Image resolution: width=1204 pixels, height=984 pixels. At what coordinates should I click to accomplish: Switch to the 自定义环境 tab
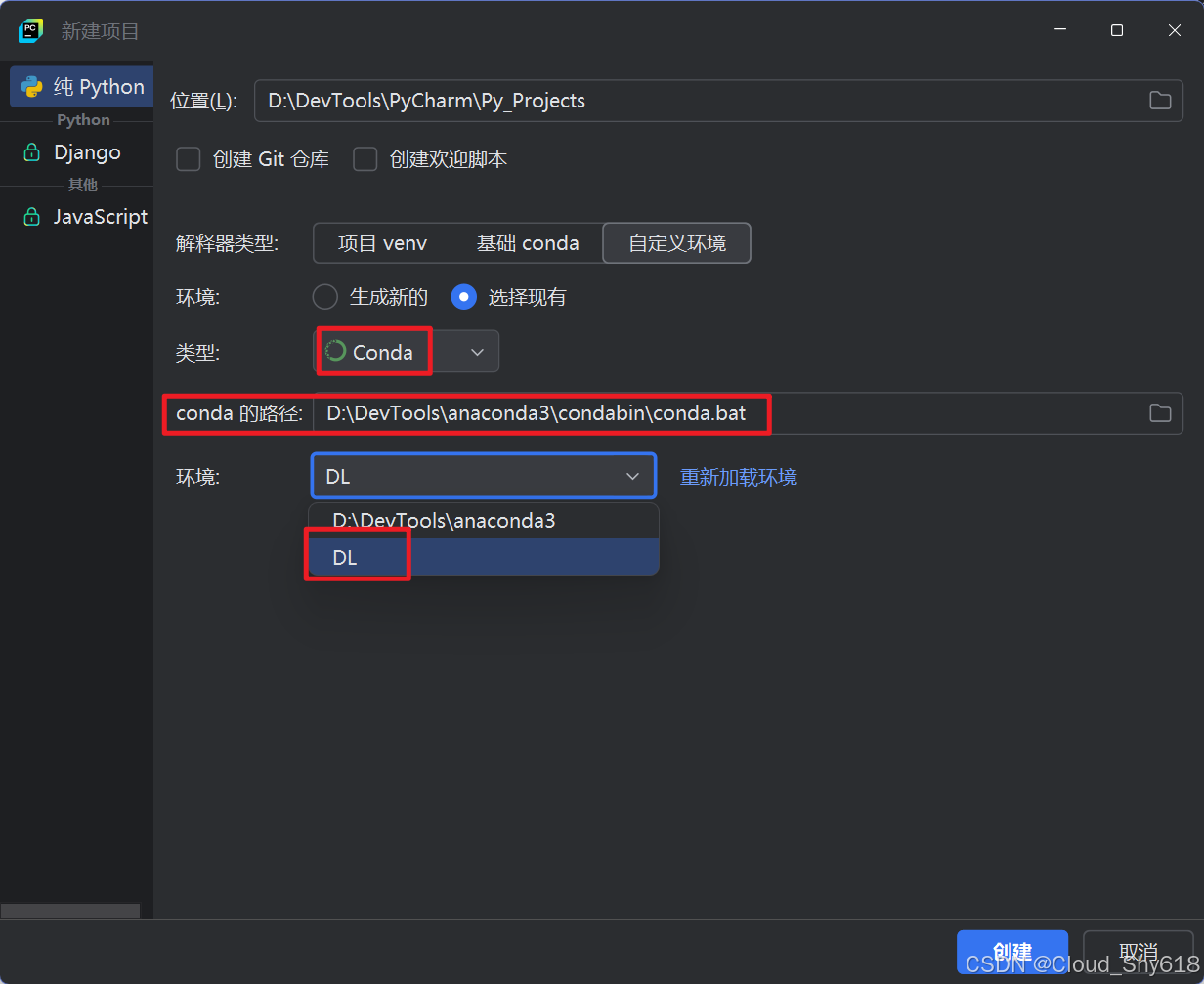pyautogui.click(x=677, y=243)
